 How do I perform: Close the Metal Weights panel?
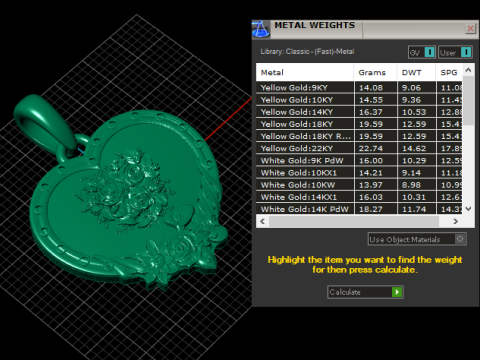pos(470,29)
